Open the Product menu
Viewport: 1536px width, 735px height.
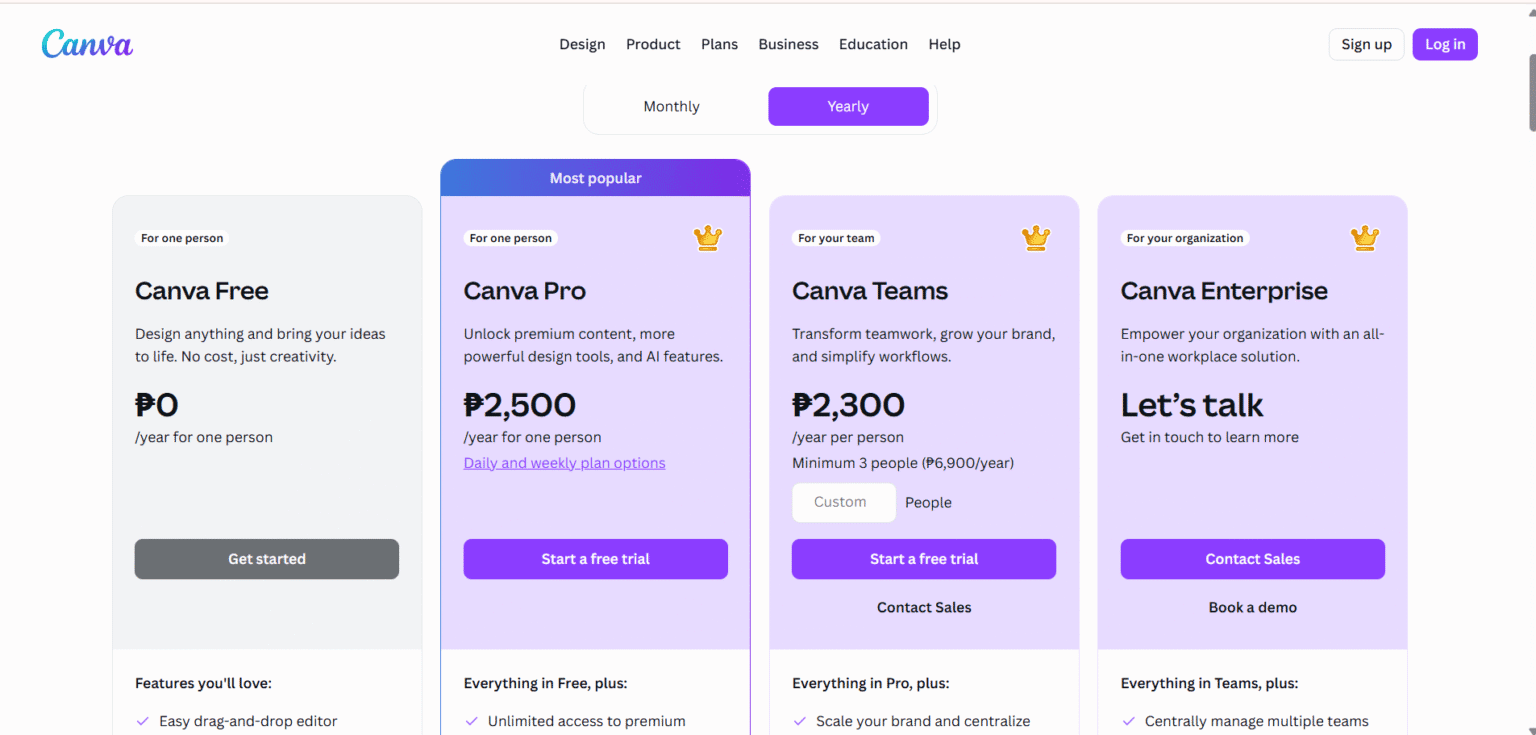[653, 44]
